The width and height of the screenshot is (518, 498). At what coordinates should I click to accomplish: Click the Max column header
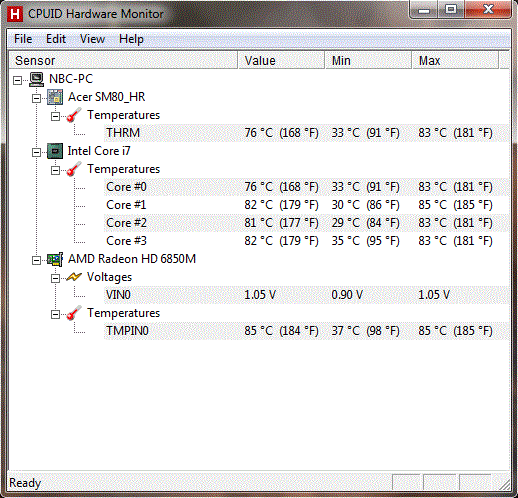tap(456, 60)
